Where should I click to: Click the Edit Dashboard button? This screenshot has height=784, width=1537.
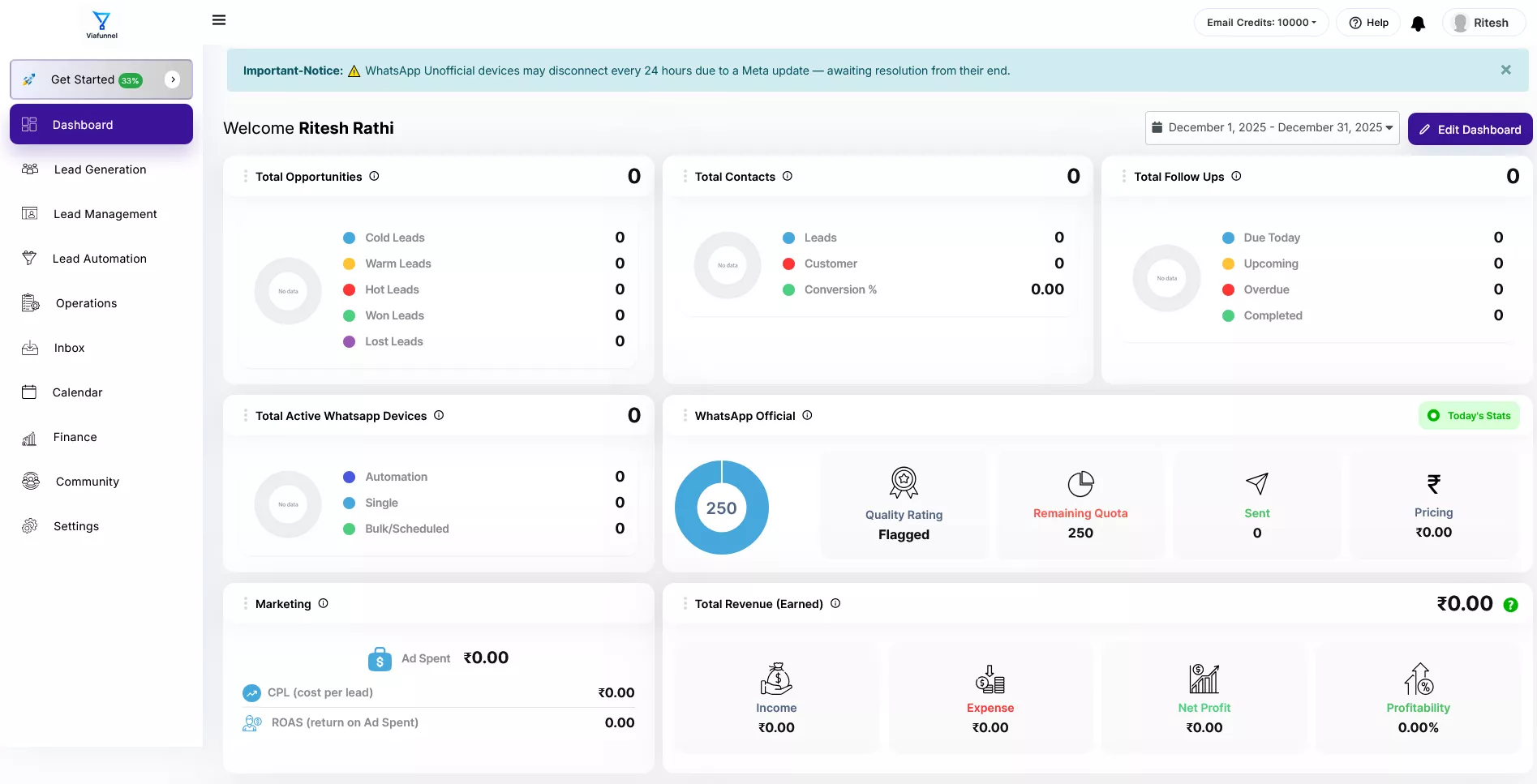1469,130
